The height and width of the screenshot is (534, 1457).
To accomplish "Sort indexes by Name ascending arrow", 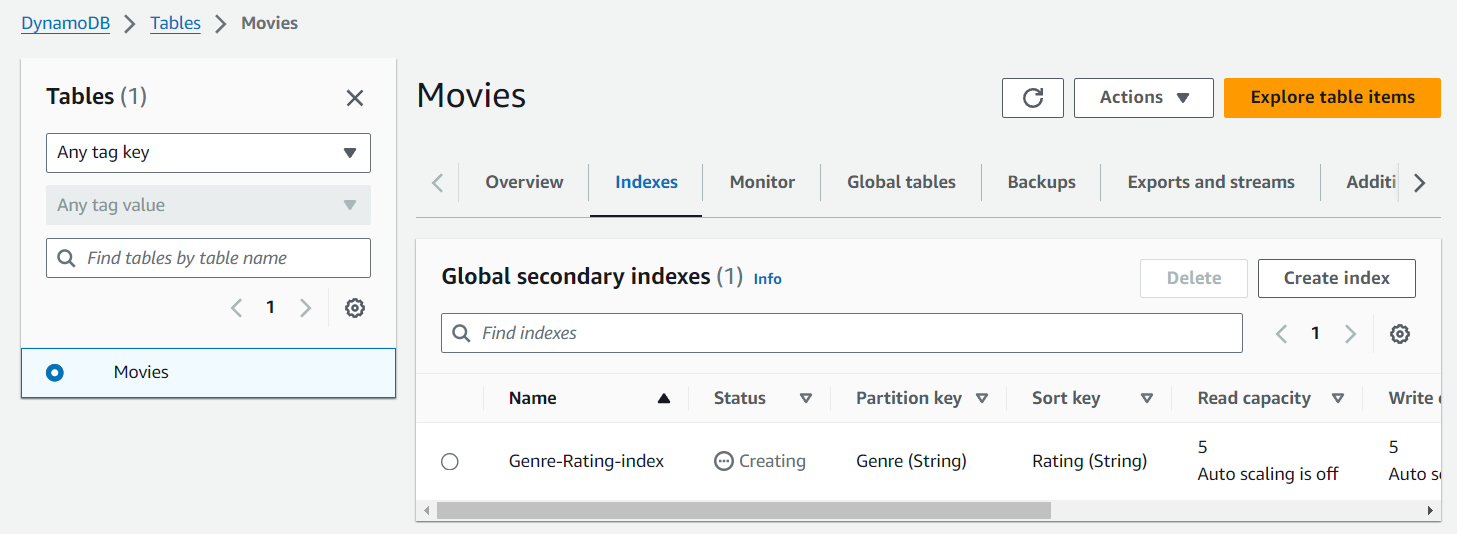I will tap(663, 398).
